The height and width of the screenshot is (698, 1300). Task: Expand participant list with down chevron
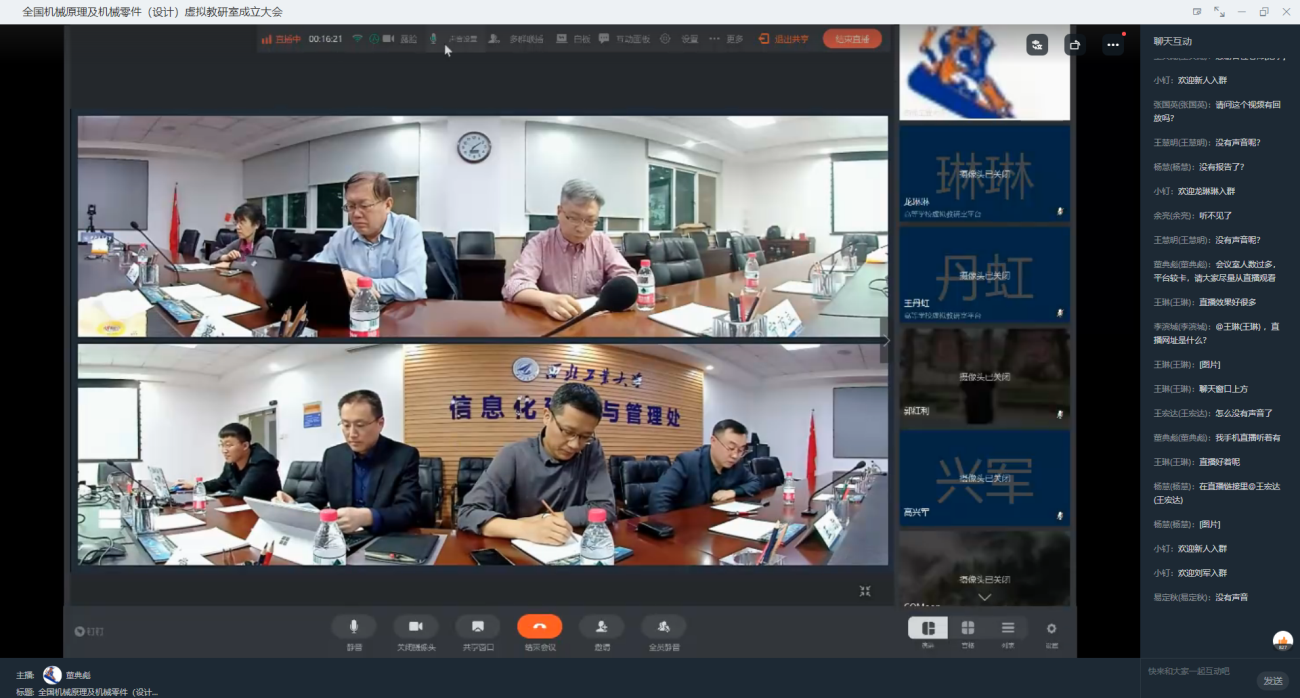click(984, 597)
